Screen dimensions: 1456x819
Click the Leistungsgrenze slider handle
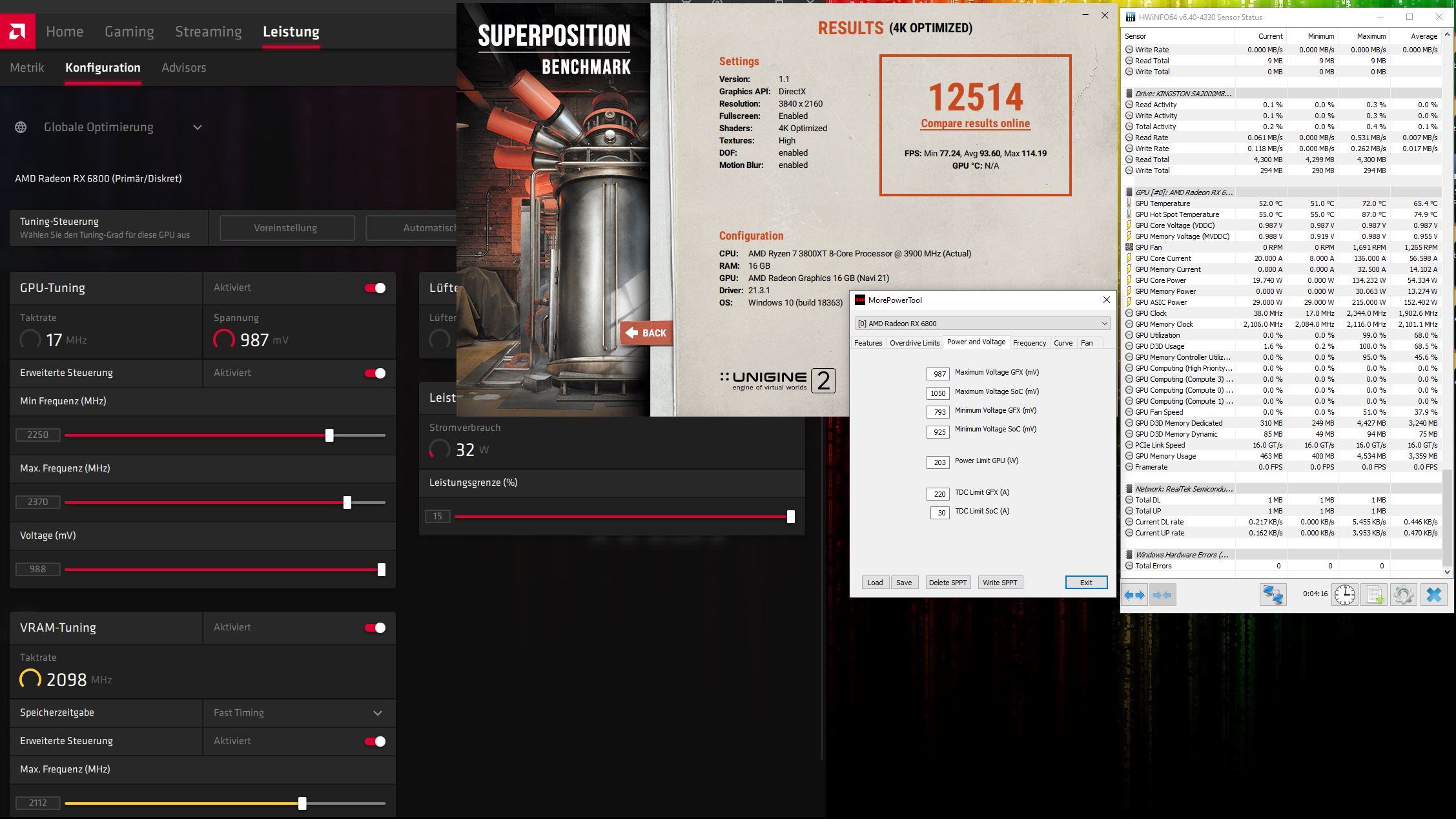pos(790,517)
